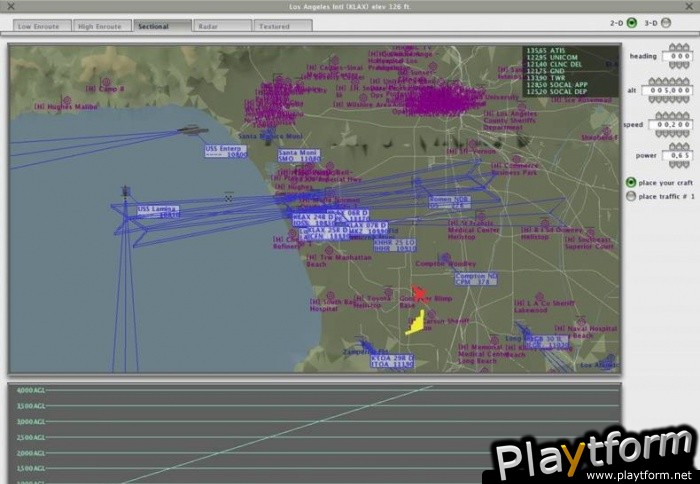The image size is (700, 484).
Task: Increase the power tenths digit
Action: 679,147
